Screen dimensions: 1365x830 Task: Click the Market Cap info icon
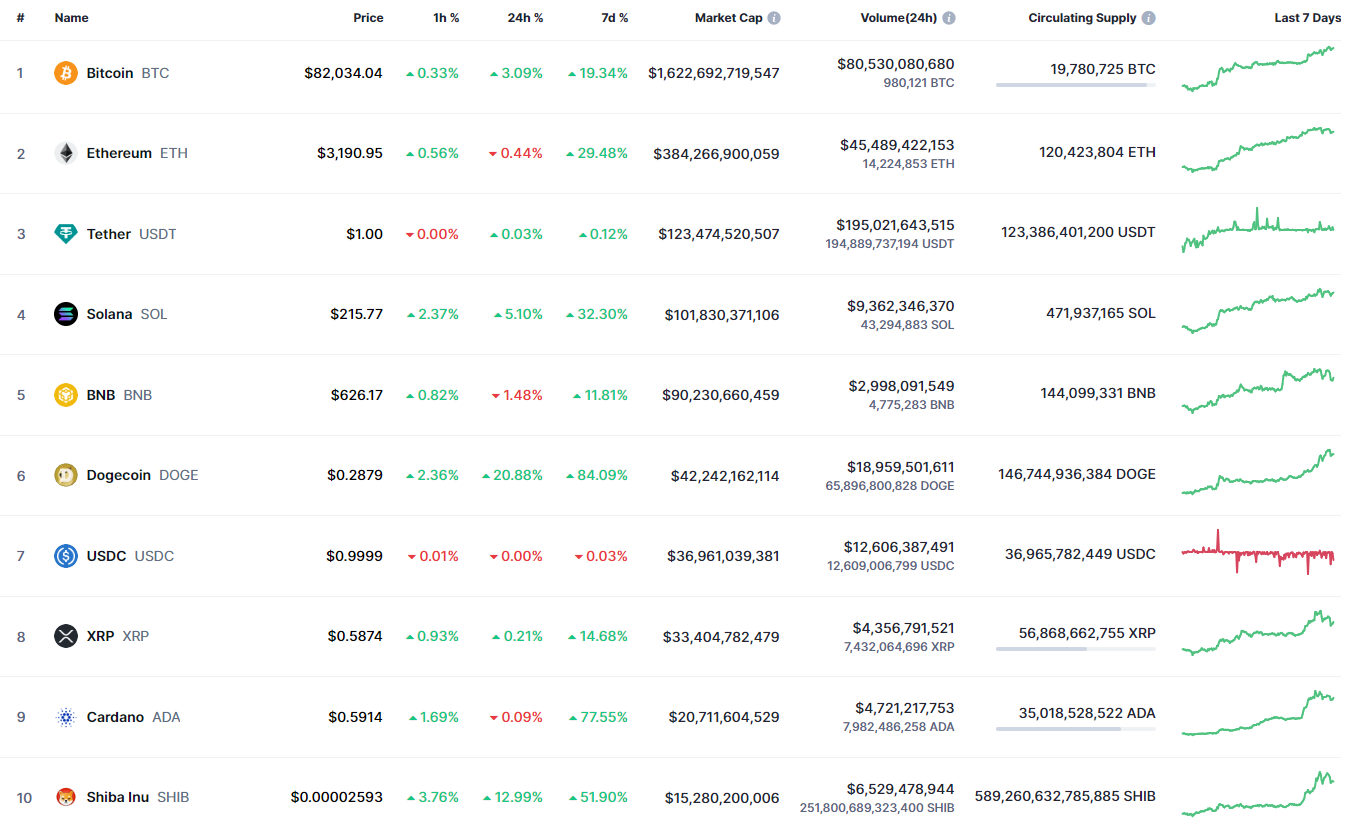click(x=774, y=18)
